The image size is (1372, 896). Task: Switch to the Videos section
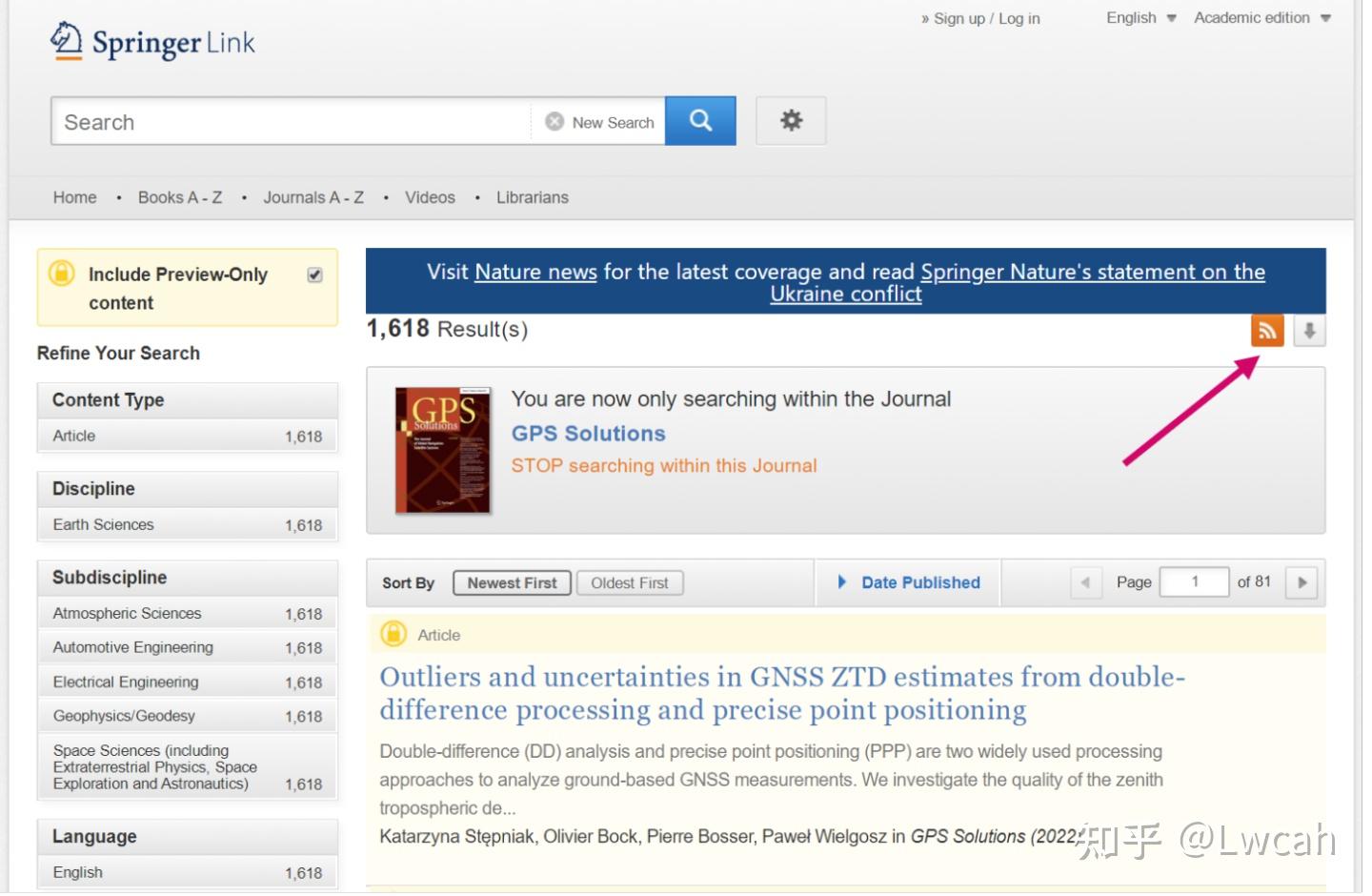430,197
